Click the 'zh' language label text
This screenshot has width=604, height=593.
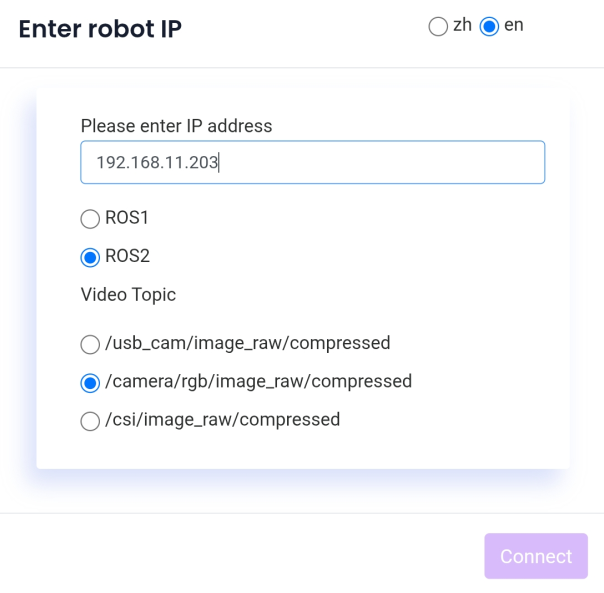point(462,25)
